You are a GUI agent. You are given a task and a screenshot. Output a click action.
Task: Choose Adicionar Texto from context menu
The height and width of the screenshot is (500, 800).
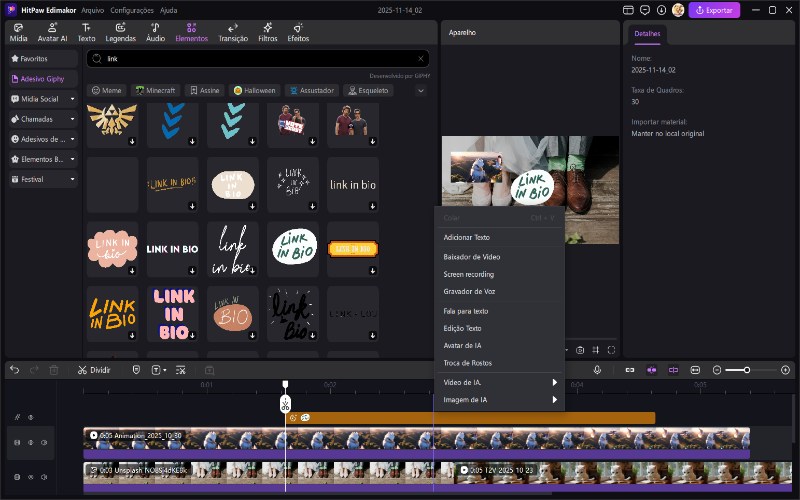point(466,237)
